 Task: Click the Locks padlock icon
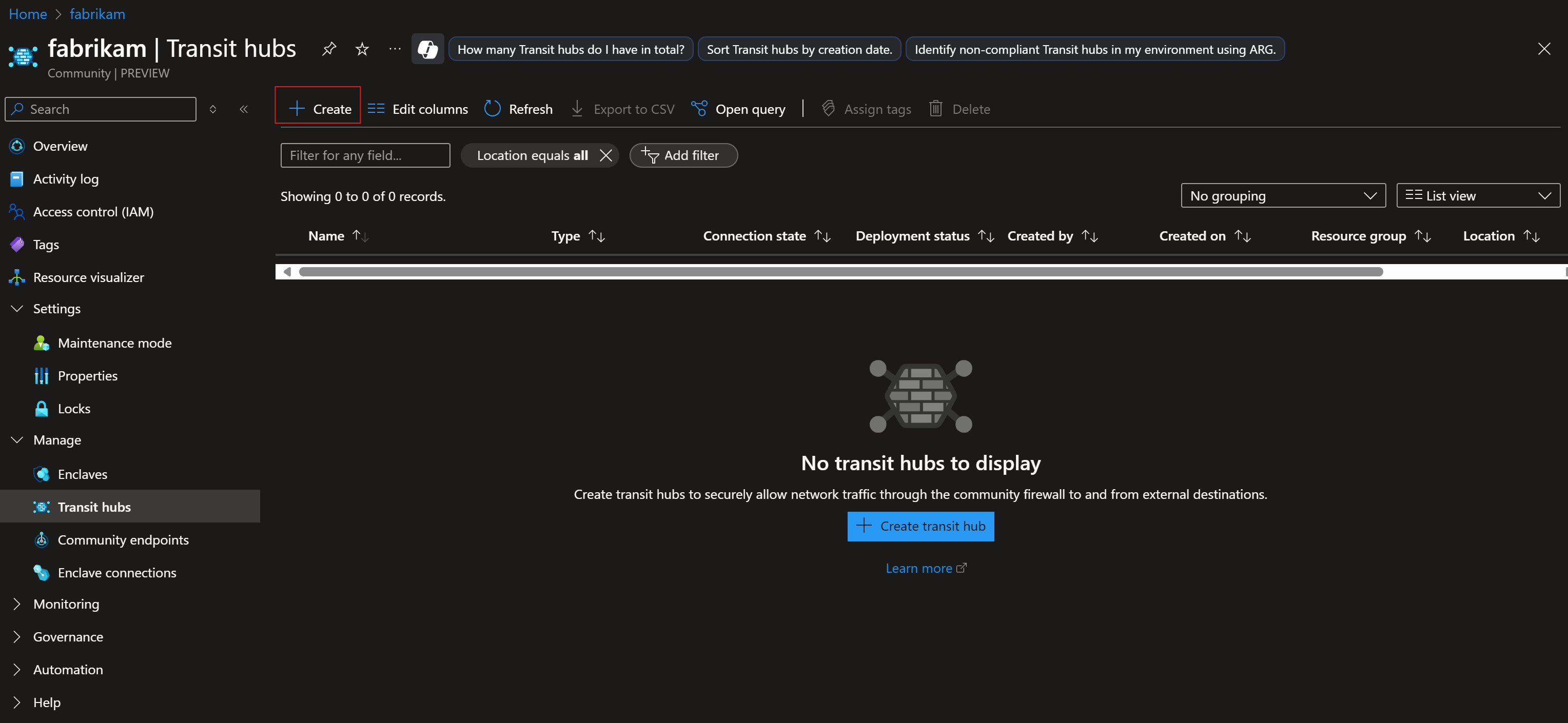click(42, 409)
